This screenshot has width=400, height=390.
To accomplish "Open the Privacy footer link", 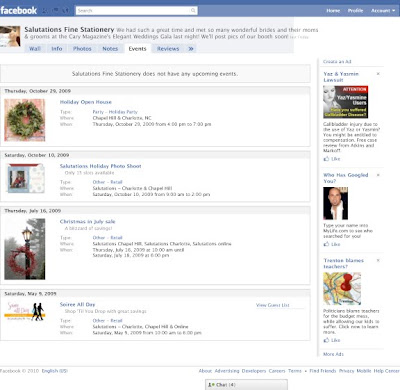I will pyautogui.click(x=347, y=371).
